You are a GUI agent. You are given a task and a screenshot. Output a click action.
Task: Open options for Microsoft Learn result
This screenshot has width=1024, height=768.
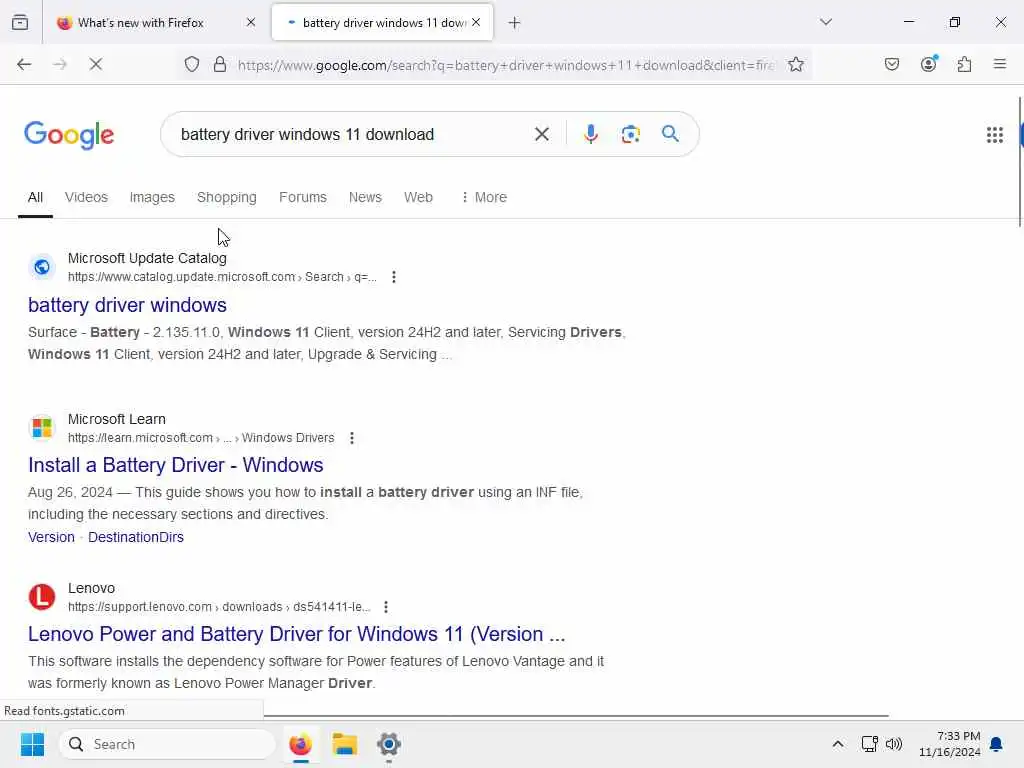point(351,438)
